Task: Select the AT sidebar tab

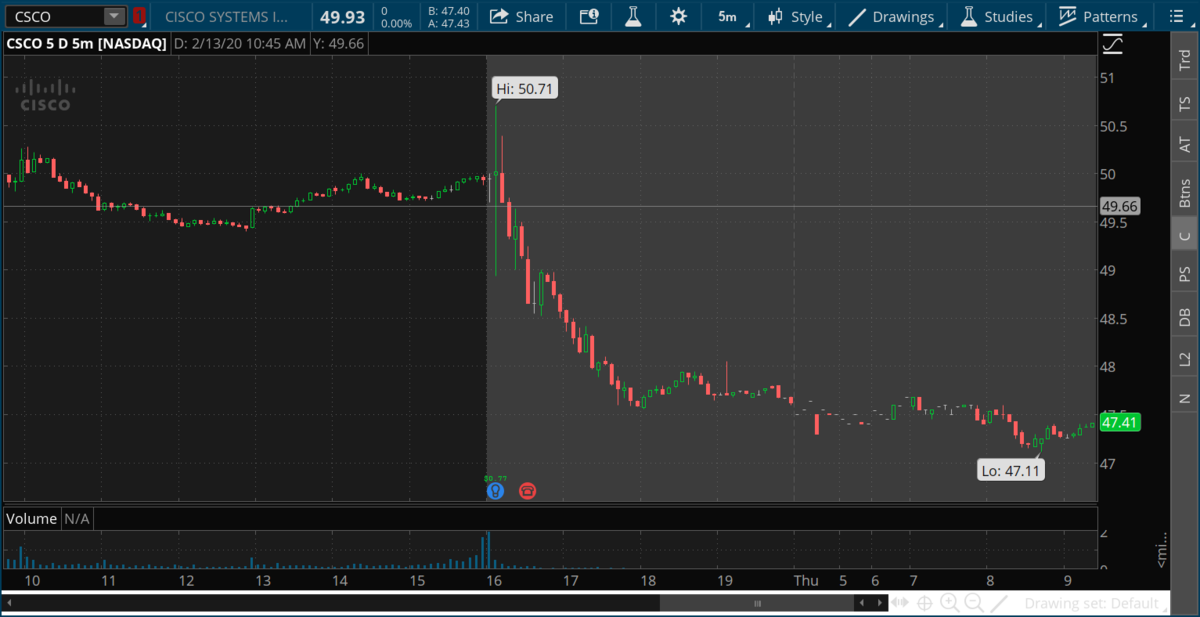Action: [1185, 145]
